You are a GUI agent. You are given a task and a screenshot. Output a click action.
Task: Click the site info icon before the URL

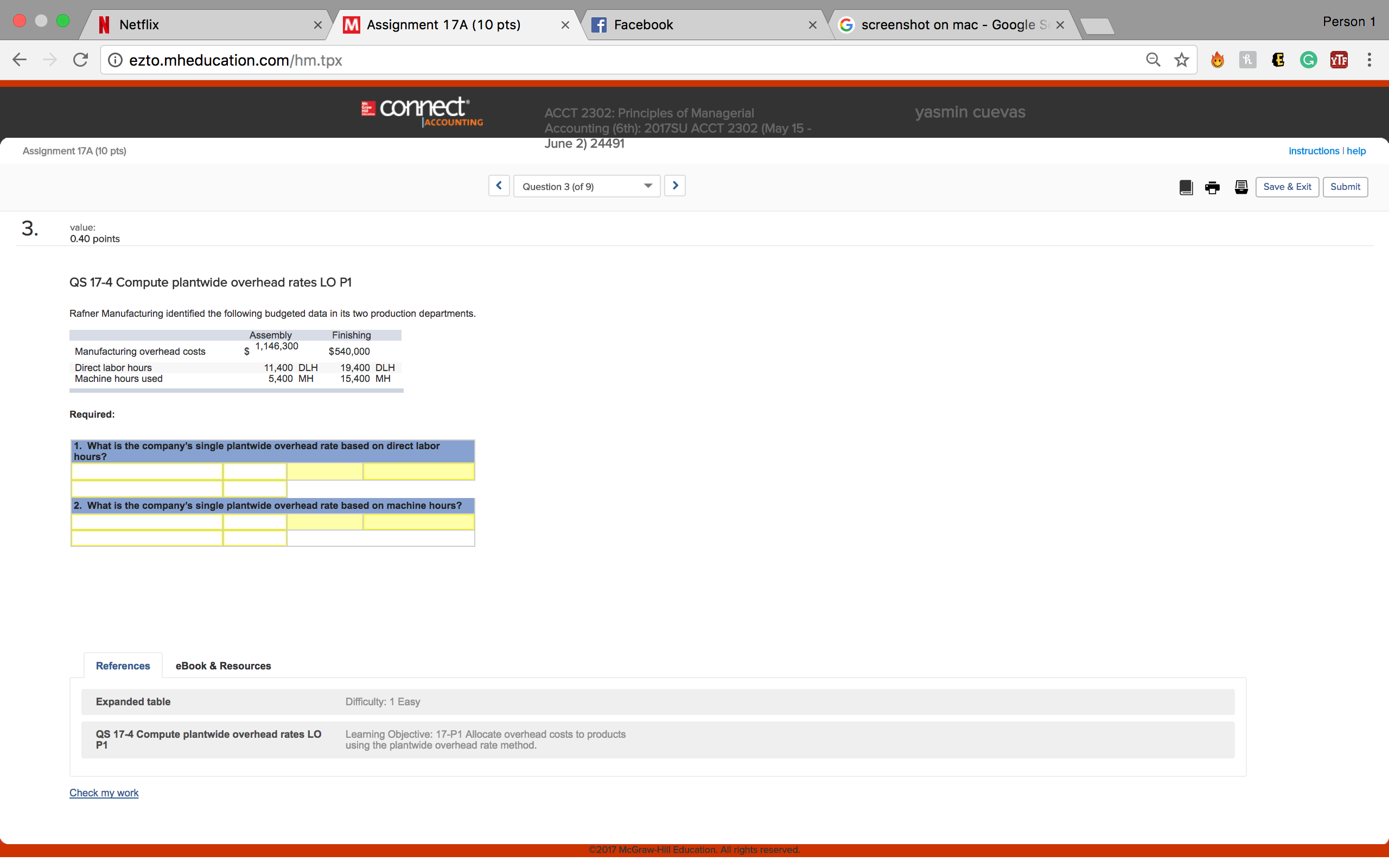(x=115, y=59)
